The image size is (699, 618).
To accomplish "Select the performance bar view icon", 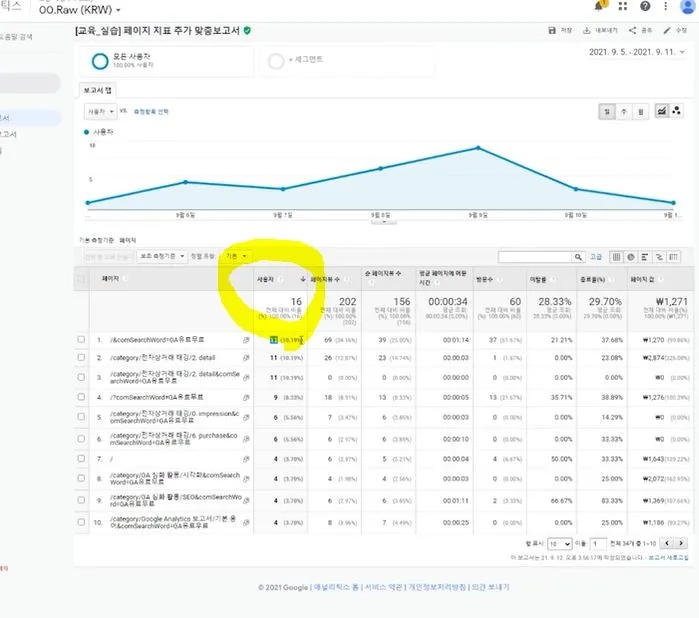I will coord(645,257).
